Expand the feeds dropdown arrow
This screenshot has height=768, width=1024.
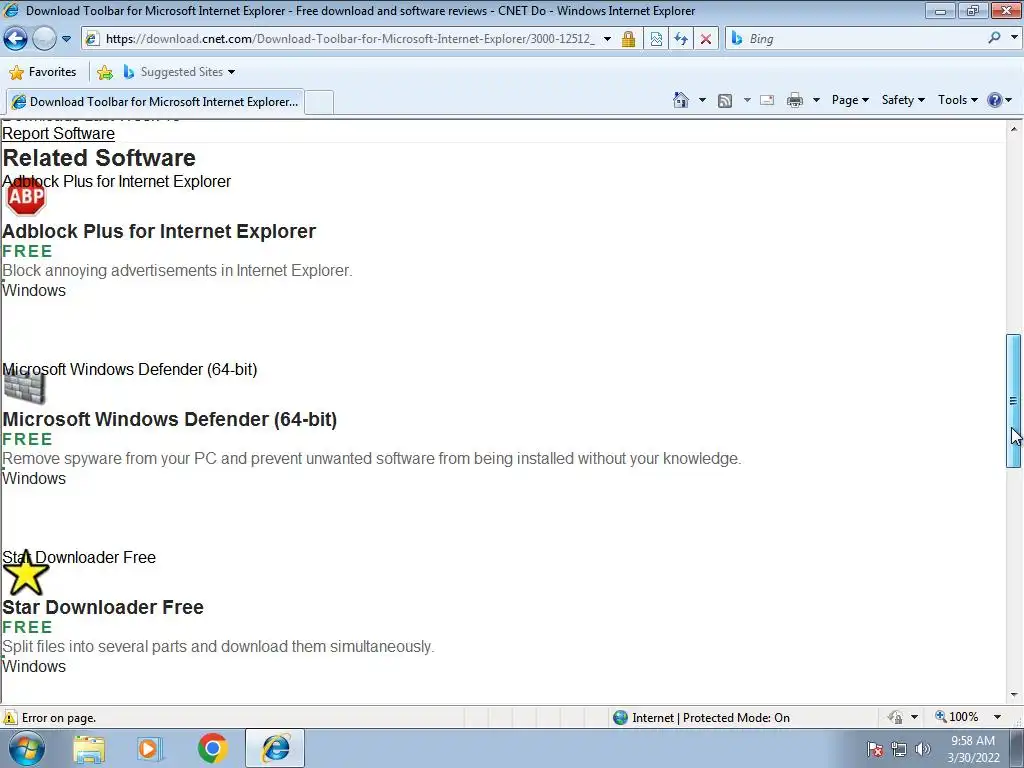pos(746,100)
